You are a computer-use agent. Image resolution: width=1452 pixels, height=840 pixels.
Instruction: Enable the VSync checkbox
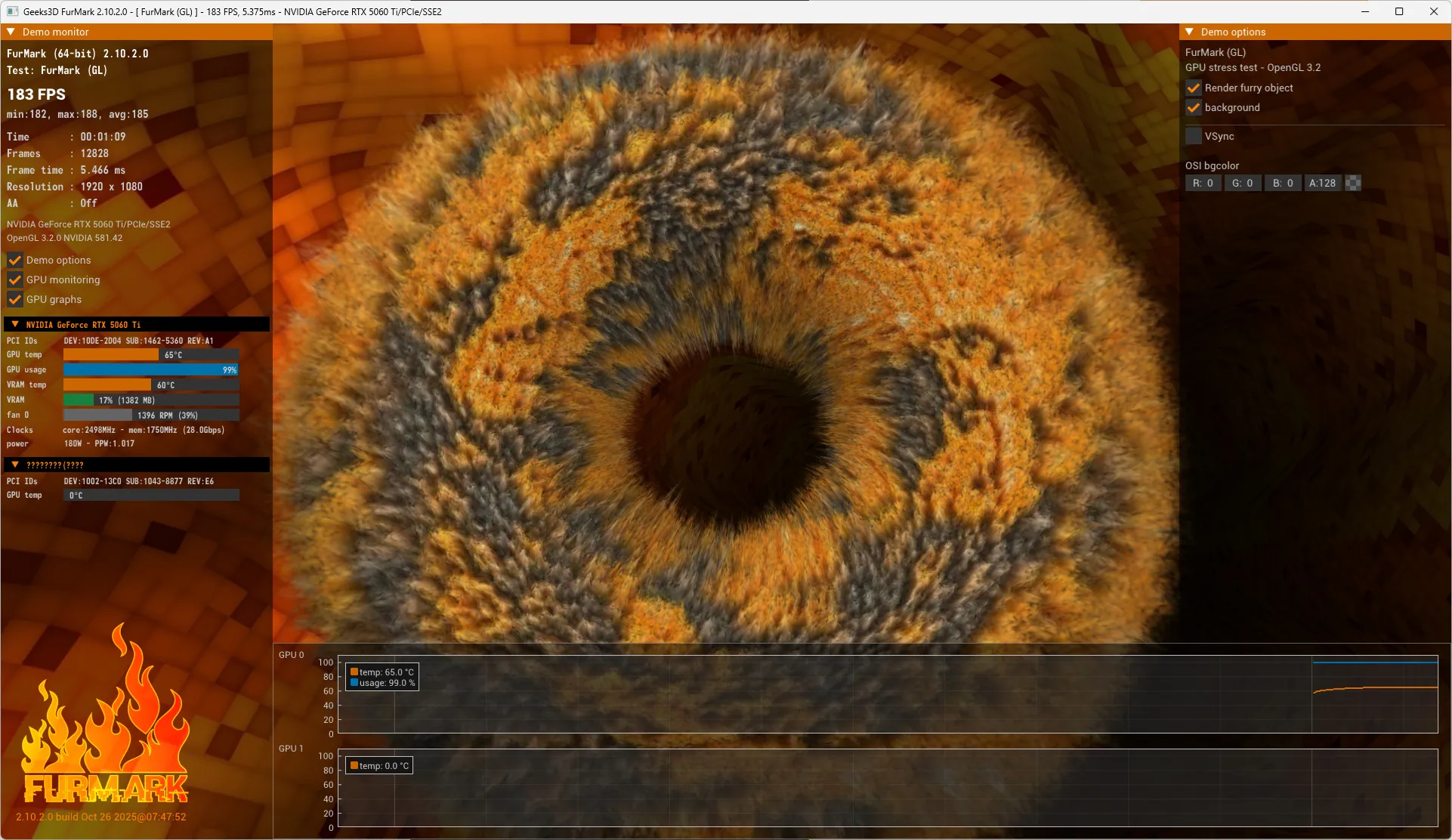(1194, 136)
